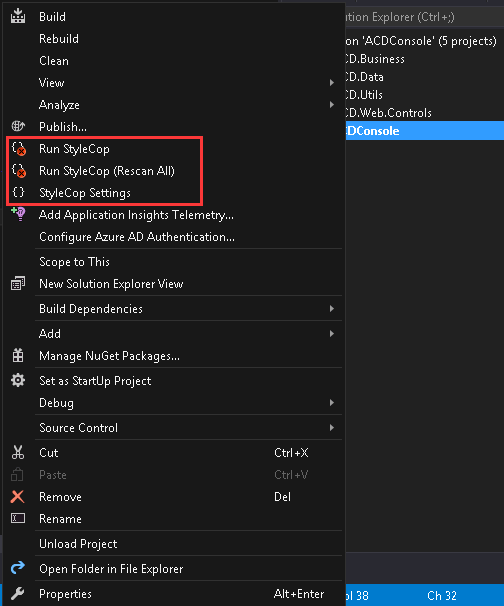This screenshot has height=606, width=504.
Task: Click the Publish globe icon
Action: point(18,126)
